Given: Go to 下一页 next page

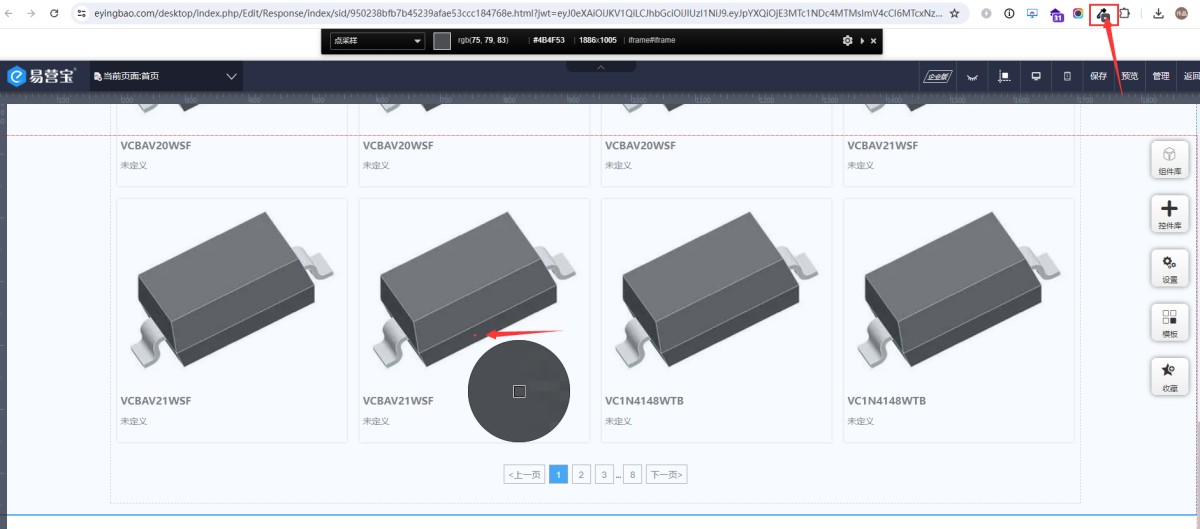Looking at the screenshot, I should [666, 474].
